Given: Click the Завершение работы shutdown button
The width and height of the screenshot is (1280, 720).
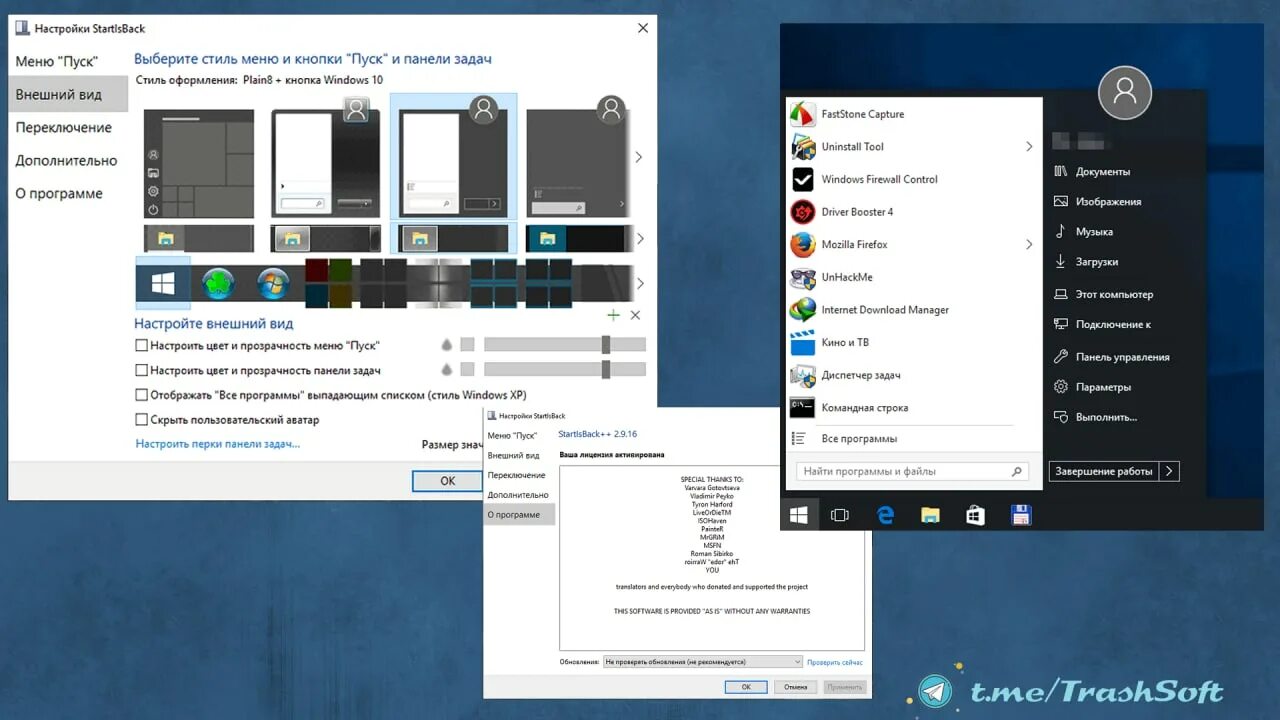Looking at the screenshot, I should click(x=1104, y=471).
